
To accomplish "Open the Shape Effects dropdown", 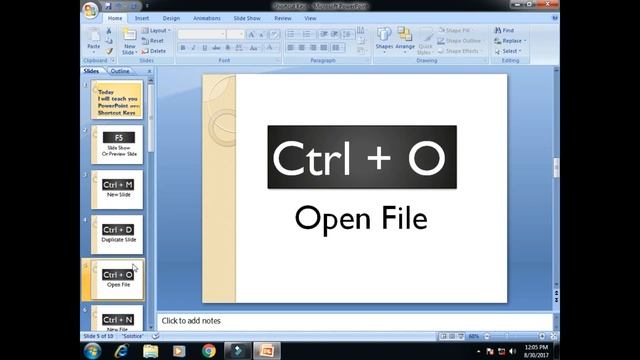I will click(x=460, y=51).
